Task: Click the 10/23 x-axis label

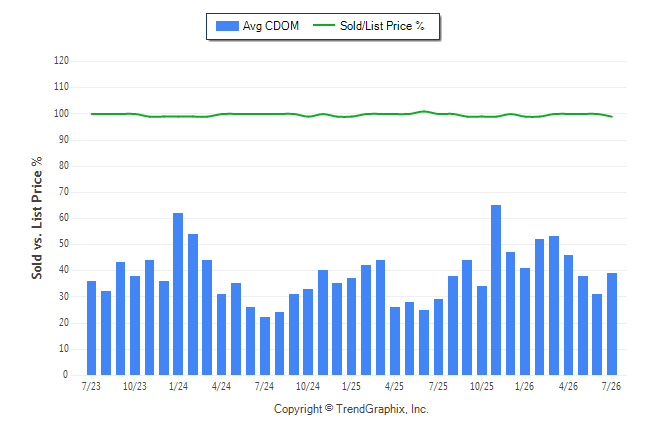Action: pyautogui.click(x=135, y=386)
